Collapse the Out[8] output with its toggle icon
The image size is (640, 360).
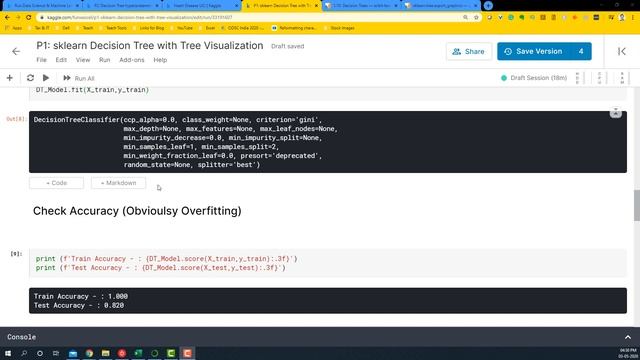pos(616,112)
